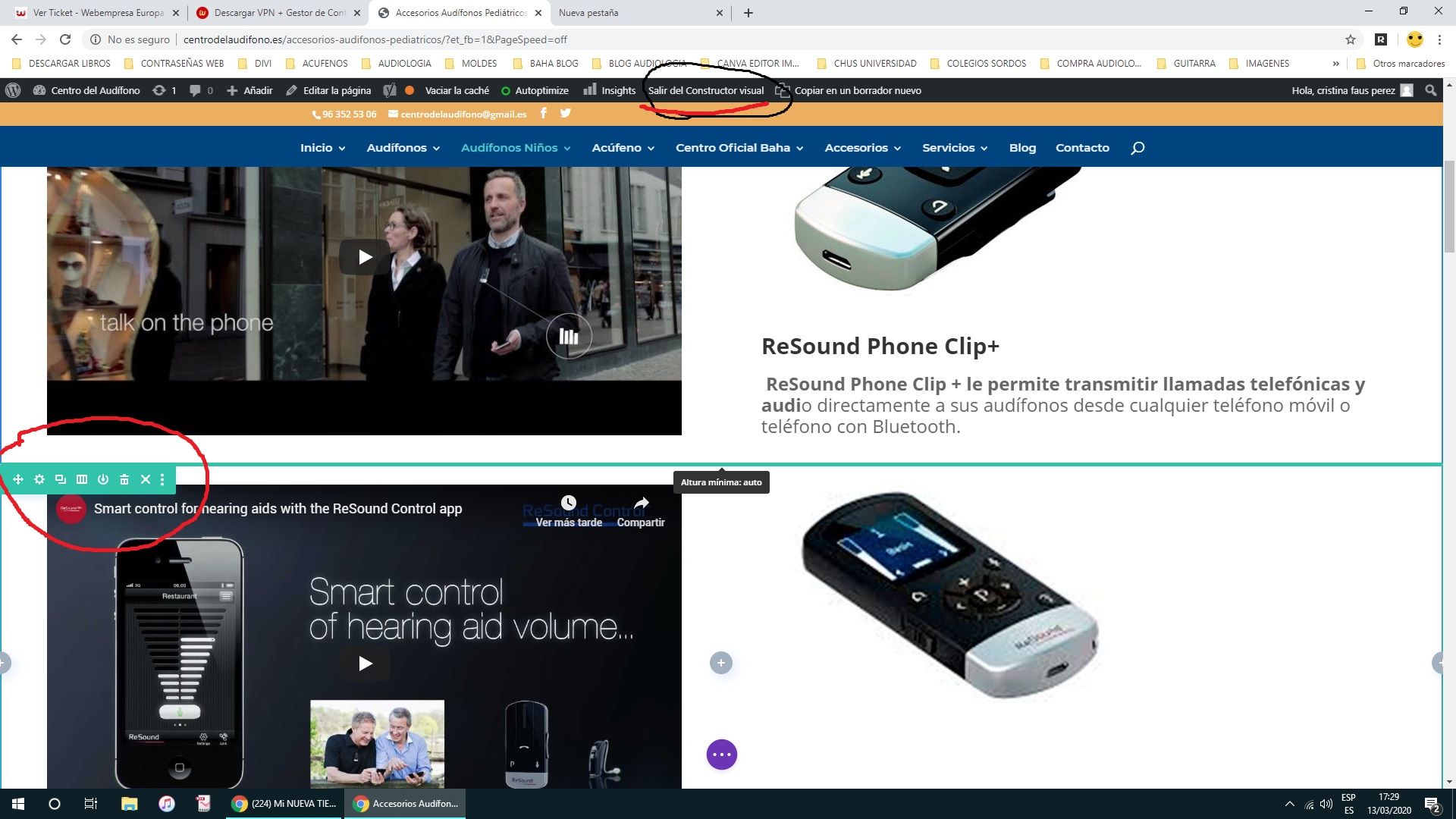
Task: Open the Contacto navigation link
Action: point(1082,148)
